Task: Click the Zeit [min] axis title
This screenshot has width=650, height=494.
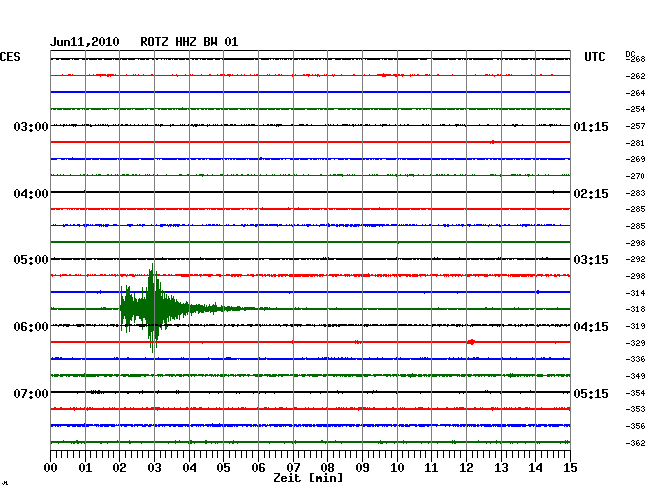Action: [308, 478]
